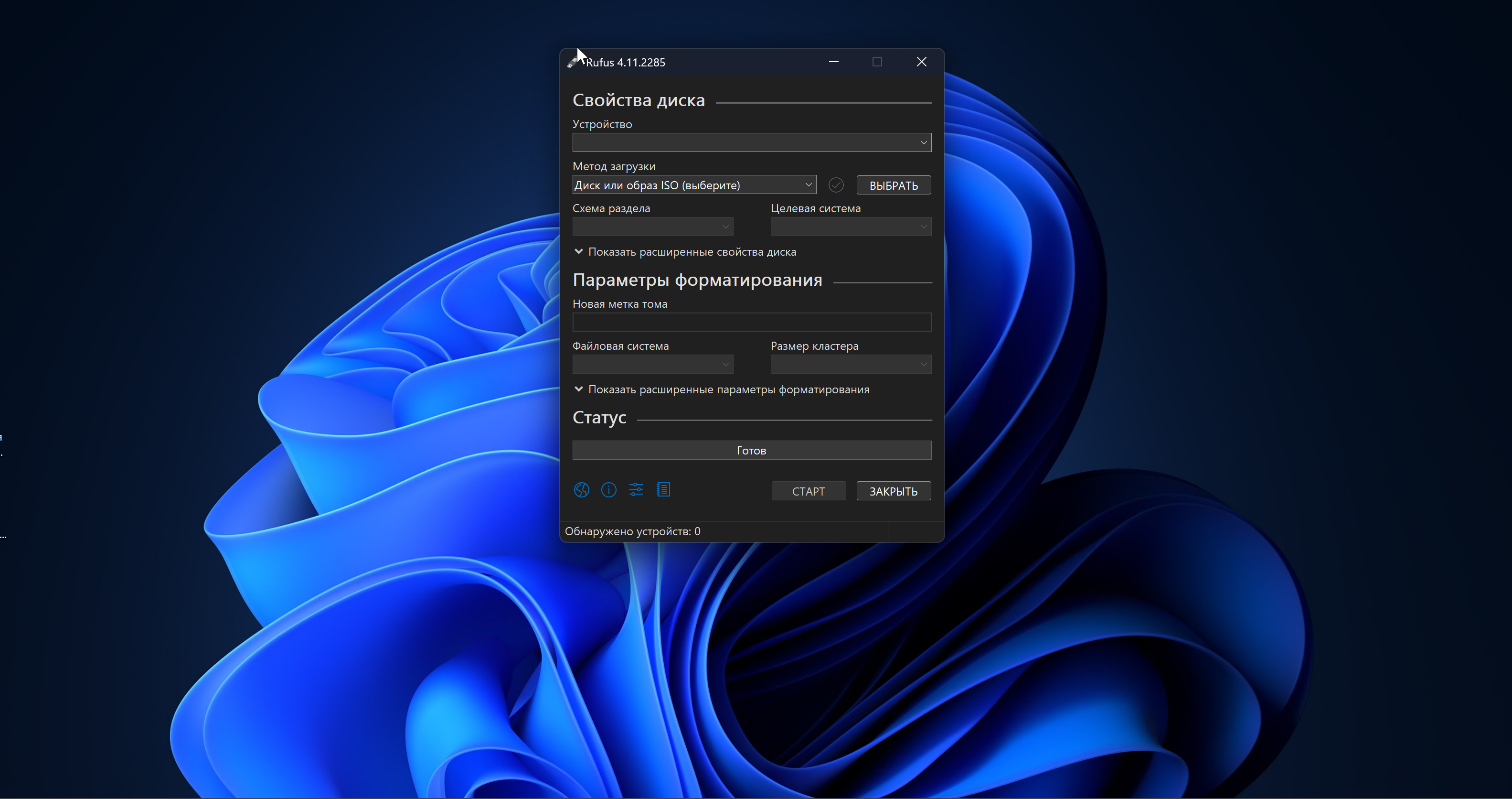Expand Показать расширенные свойства диска
This screenshot has height=799, width=1512.
(685, 252)
